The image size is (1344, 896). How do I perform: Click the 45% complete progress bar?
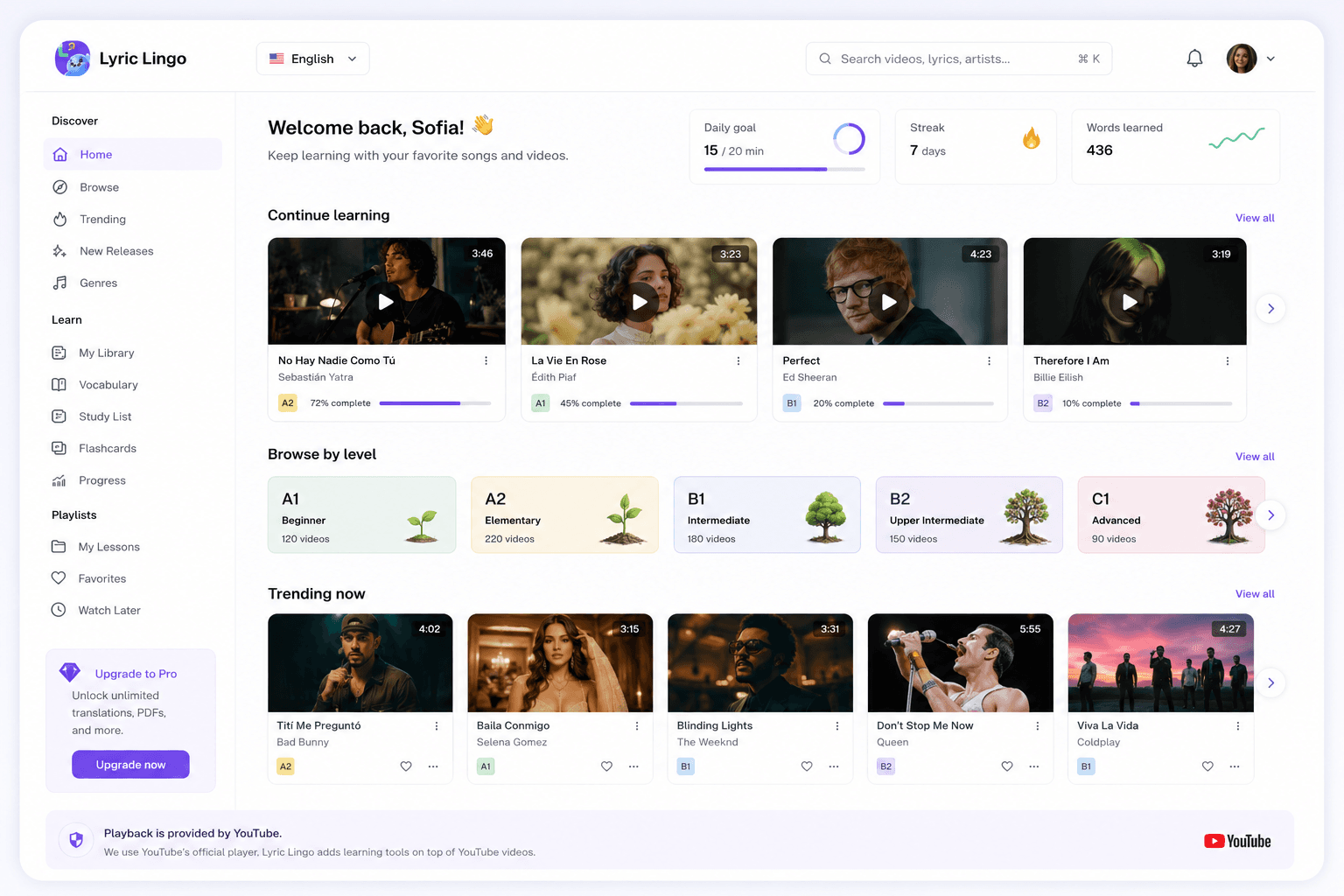686,403
